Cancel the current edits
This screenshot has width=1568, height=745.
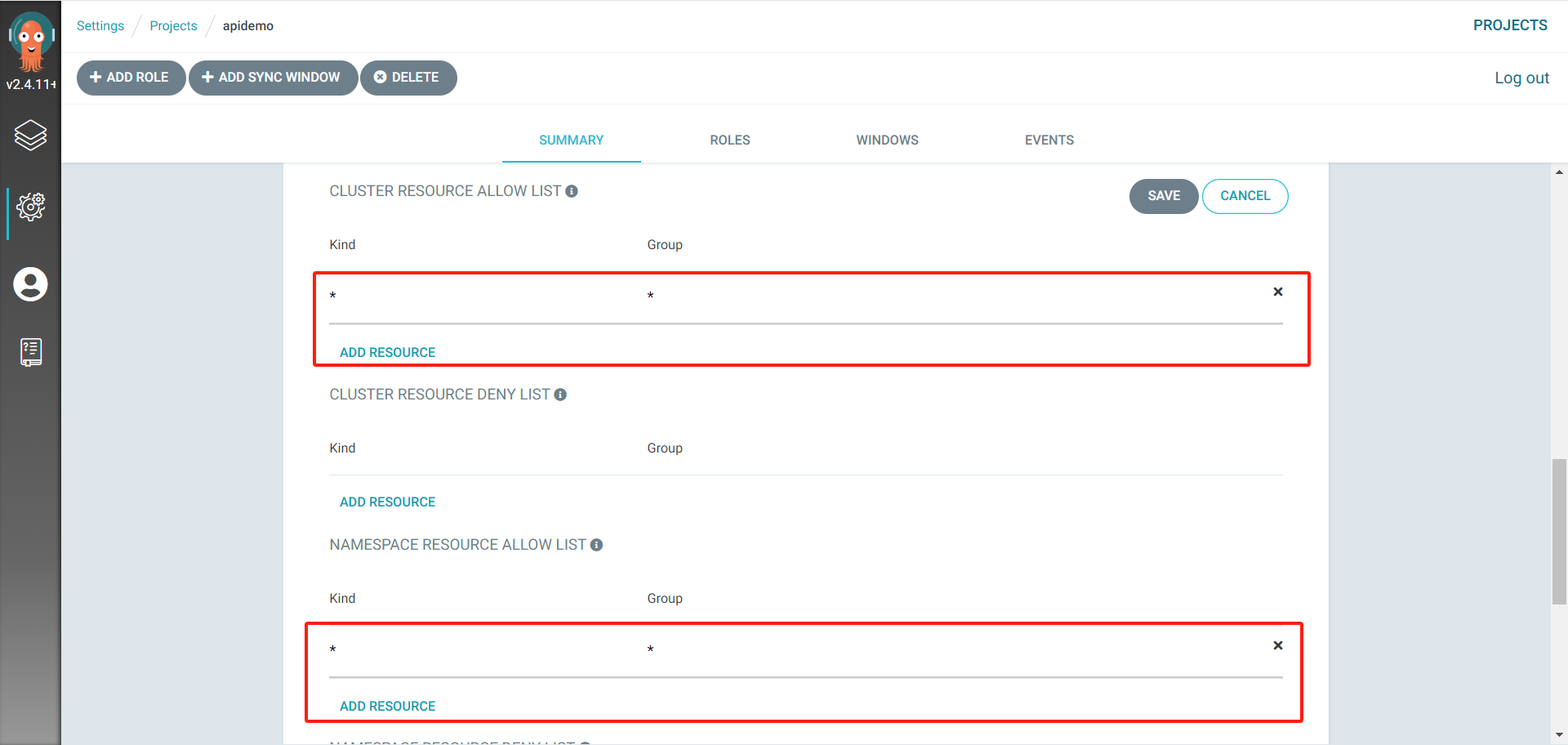point(1245,196)
